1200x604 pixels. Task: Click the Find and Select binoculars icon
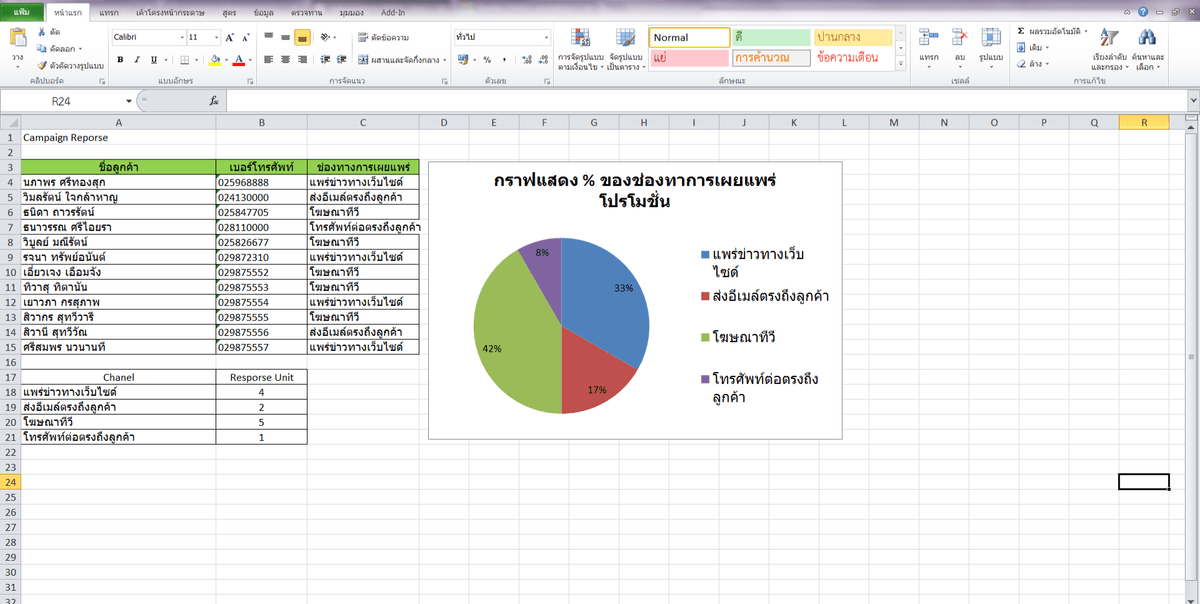[x=1147, y=39]
